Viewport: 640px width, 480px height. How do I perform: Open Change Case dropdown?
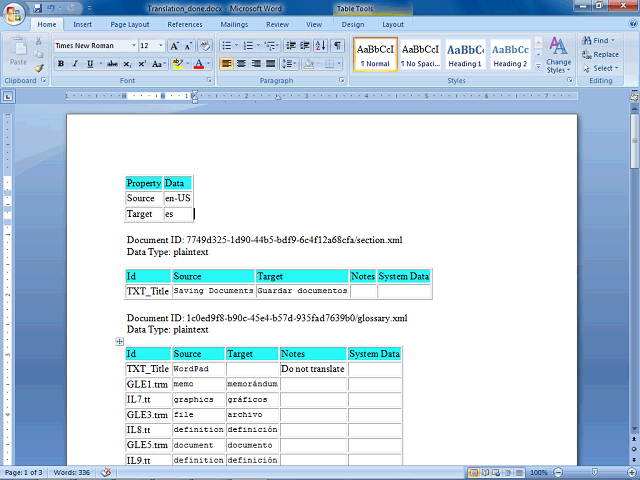tap(159, 64)
